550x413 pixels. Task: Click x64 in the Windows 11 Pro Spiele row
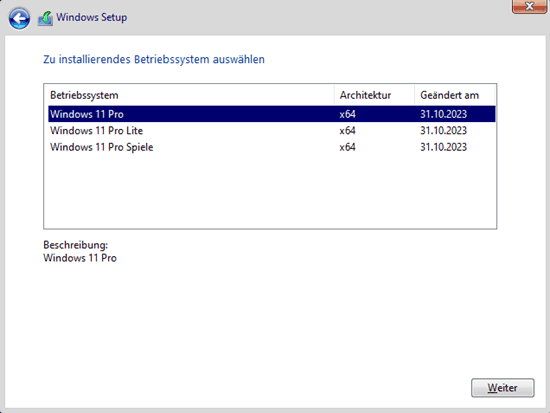[347, 147]
